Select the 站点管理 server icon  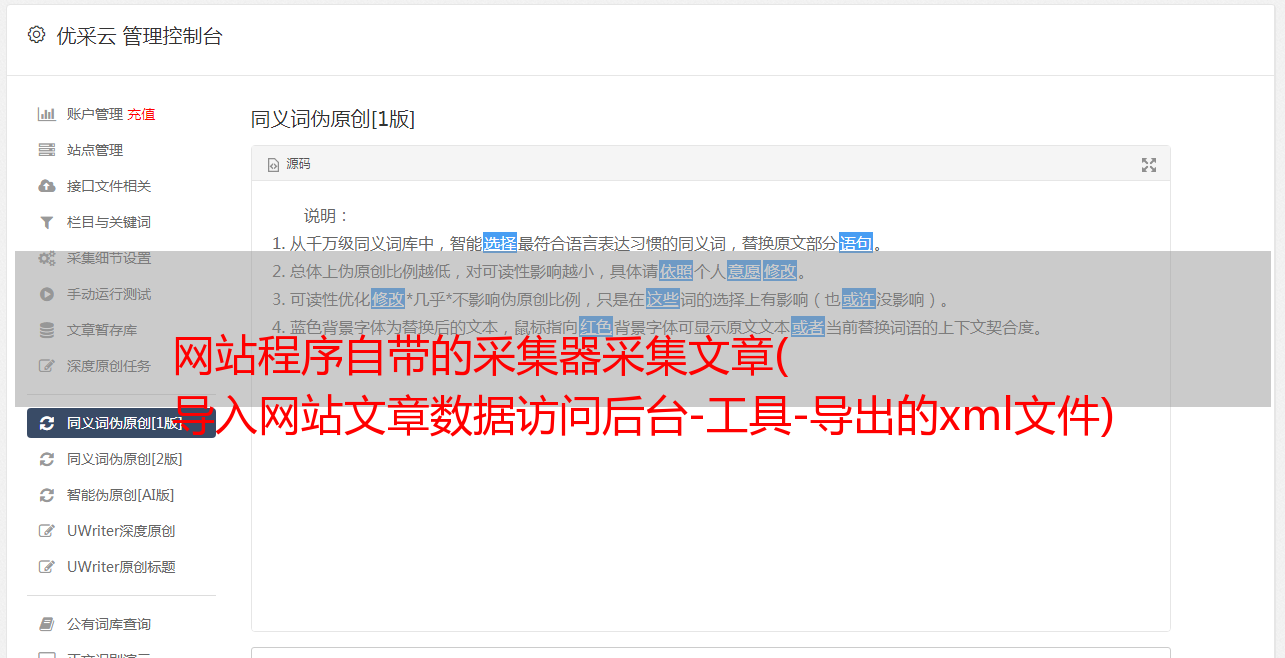pos(46,150)
